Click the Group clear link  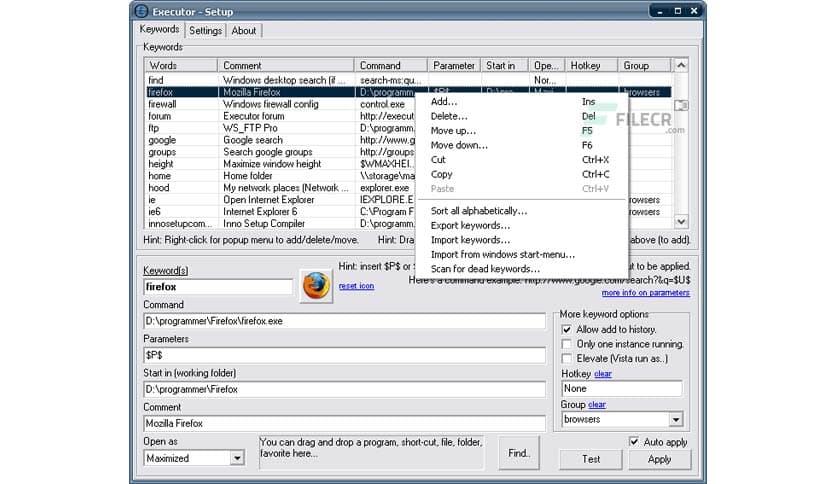click(597, 405)
